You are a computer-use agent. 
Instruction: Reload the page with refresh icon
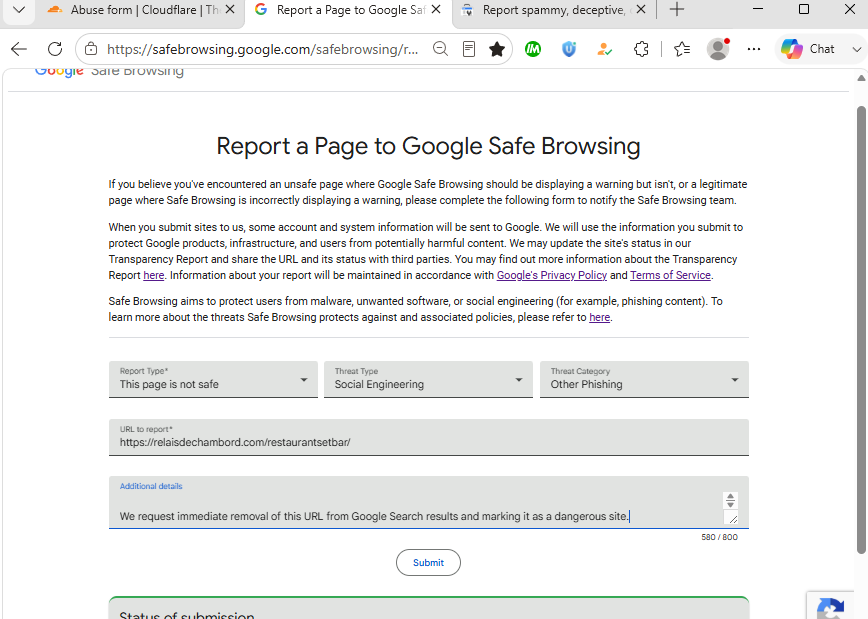(55, 49)
